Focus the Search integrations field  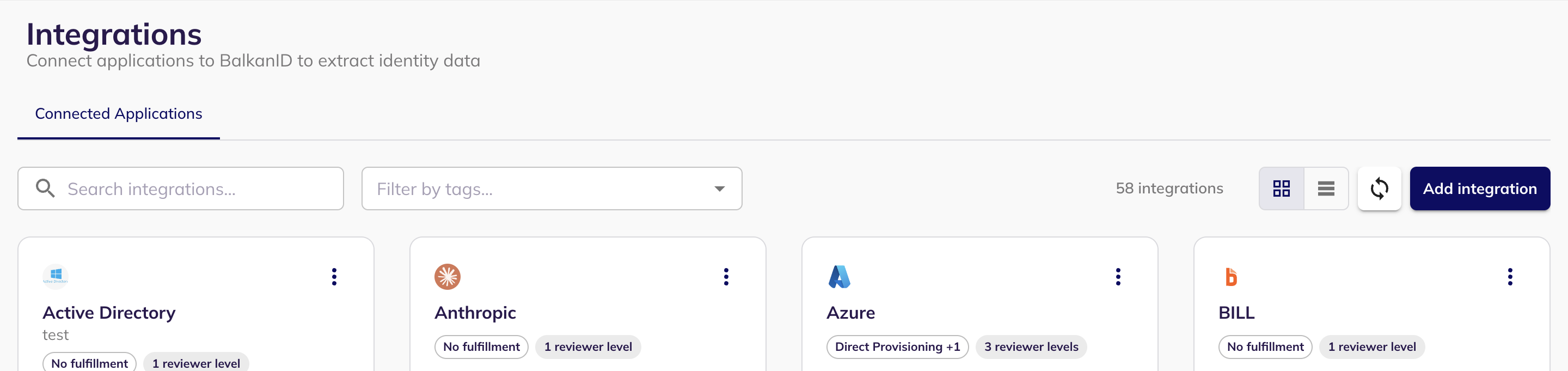point(181,189)
